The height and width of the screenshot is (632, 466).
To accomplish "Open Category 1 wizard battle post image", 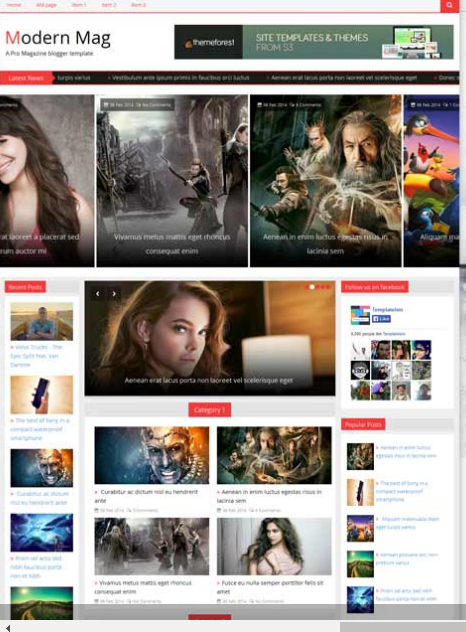I will [x=274, y=455].
